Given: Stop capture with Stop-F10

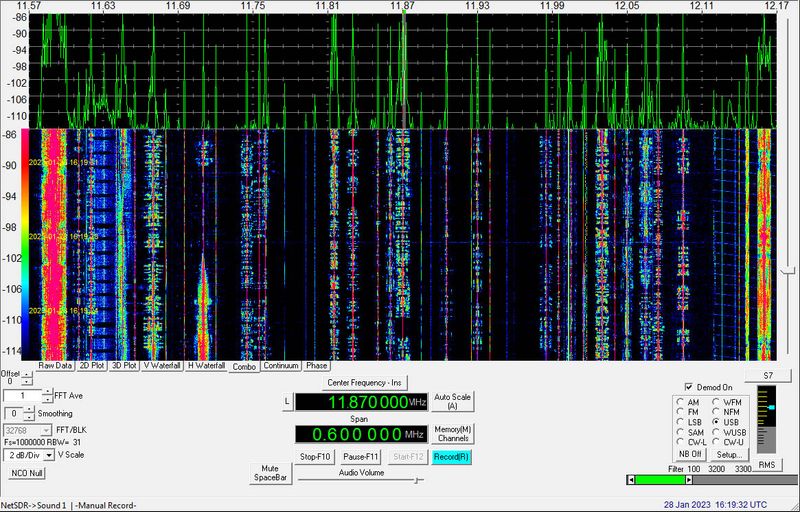Looking at the screenshot, I should 315,457.
